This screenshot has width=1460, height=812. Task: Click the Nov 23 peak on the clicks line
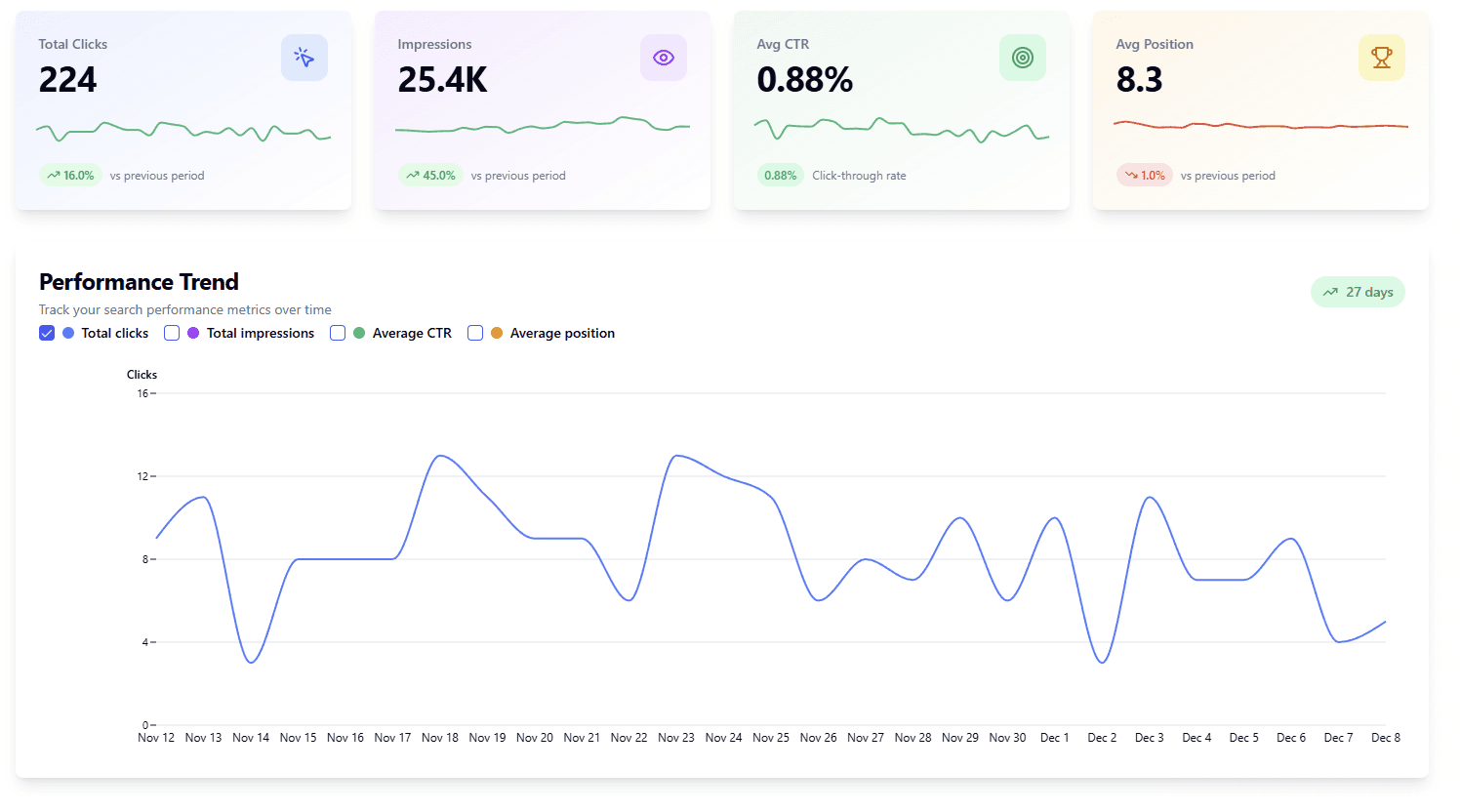pos(676,455)
